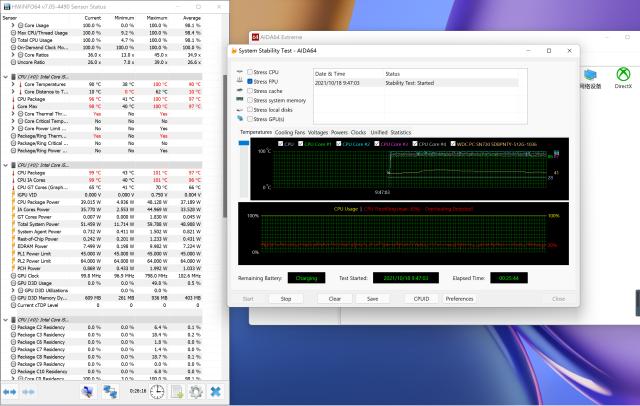This screenshot has height=406, width=640.
Task: Select the Temperatures tab
Action: [256, 132]
